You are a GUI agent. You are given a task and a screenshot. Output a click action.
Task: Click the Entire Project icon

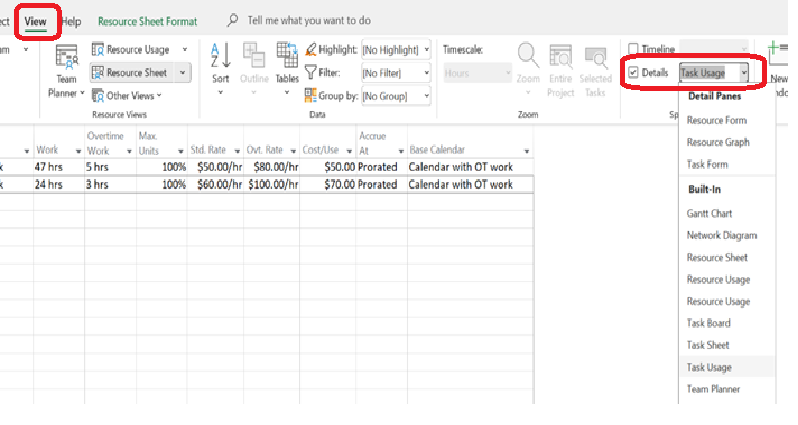pos(560,57)
